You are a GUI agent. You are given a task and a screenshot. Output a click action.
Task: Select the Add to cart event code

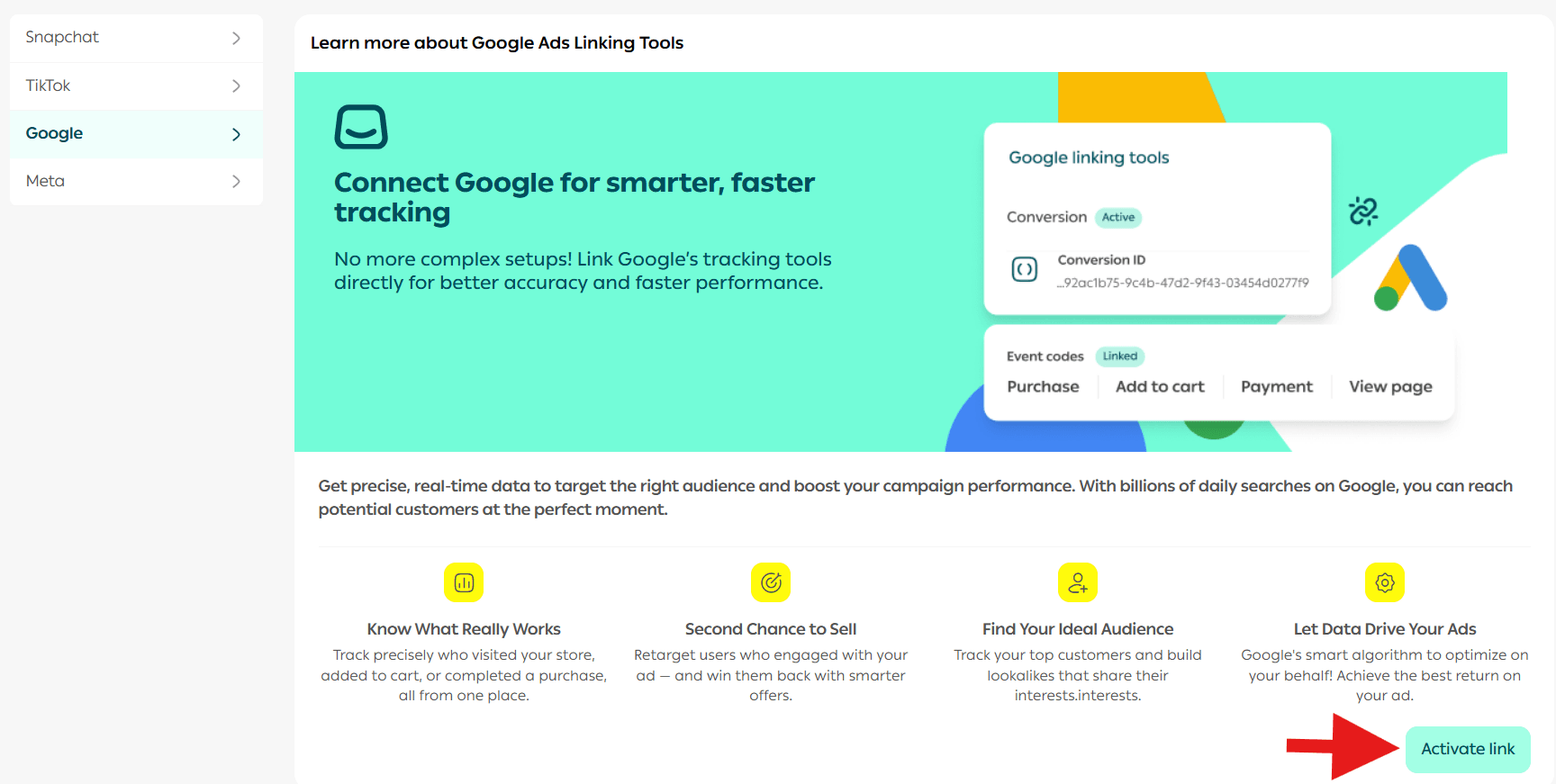(x=1160, y=387)
